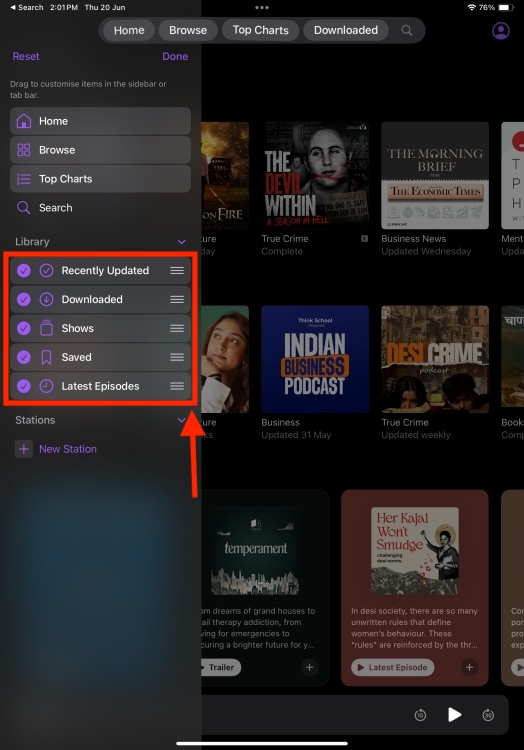Collapse the Library section chevron
The width and height of the screenshot is (524, 750).
181,242
